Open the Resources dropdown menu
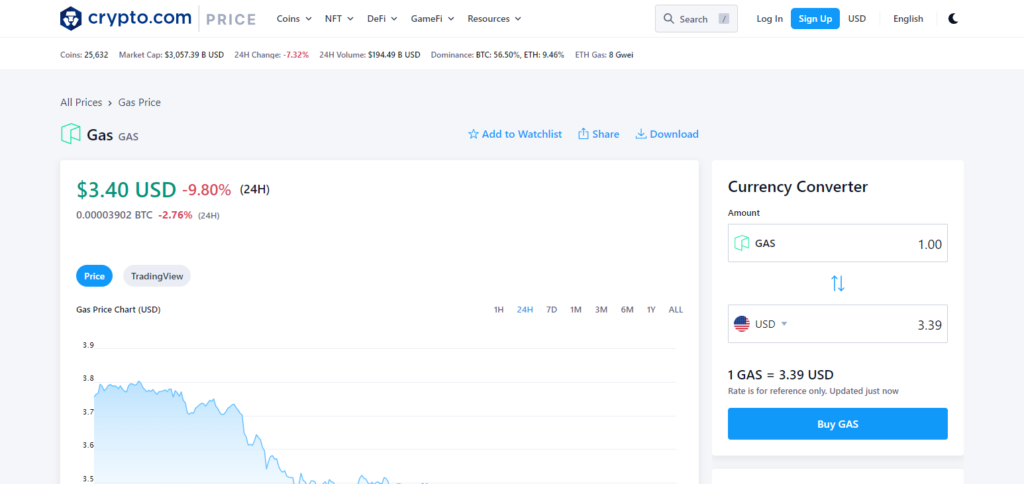Viewport: 1024px width, 484px height. (494, 19)
